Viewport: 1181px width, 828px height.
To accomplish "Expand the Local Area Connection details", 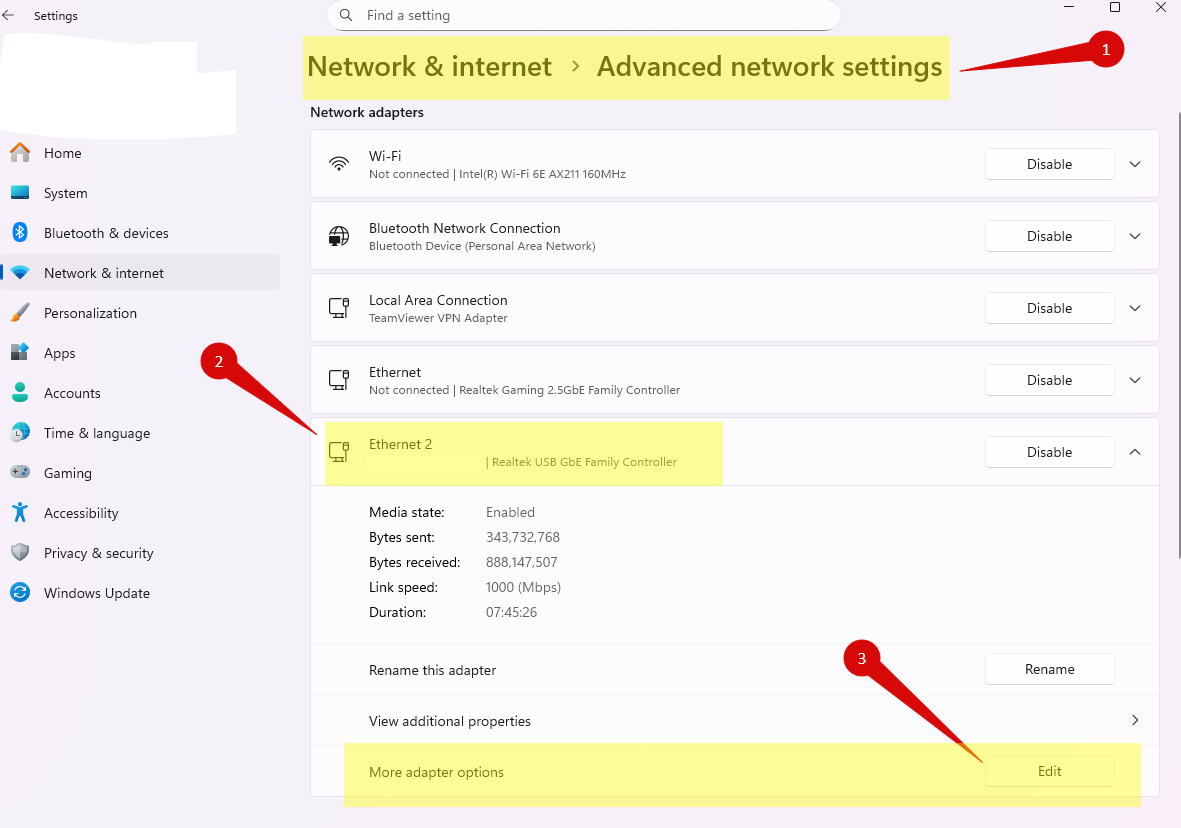I will pos(1134,307).
